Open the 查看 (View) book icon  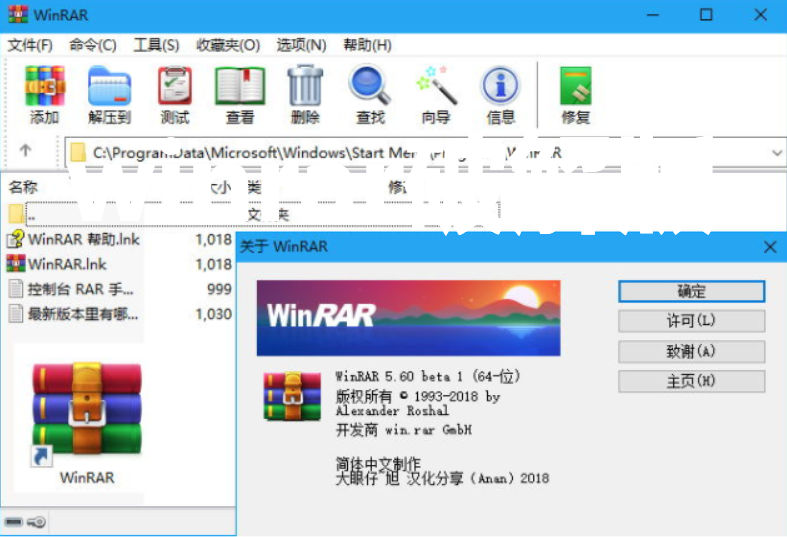pos(240,86)
